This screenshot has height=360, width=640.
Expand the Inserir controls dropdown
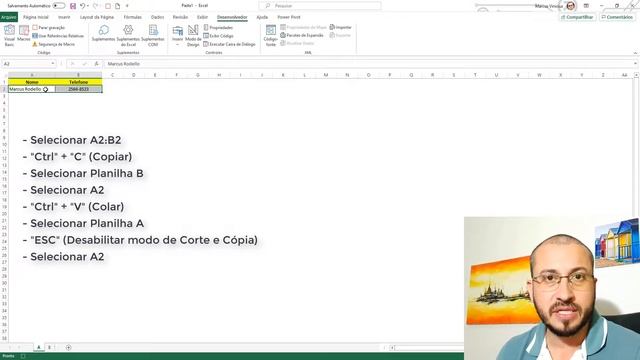(178, 36)
